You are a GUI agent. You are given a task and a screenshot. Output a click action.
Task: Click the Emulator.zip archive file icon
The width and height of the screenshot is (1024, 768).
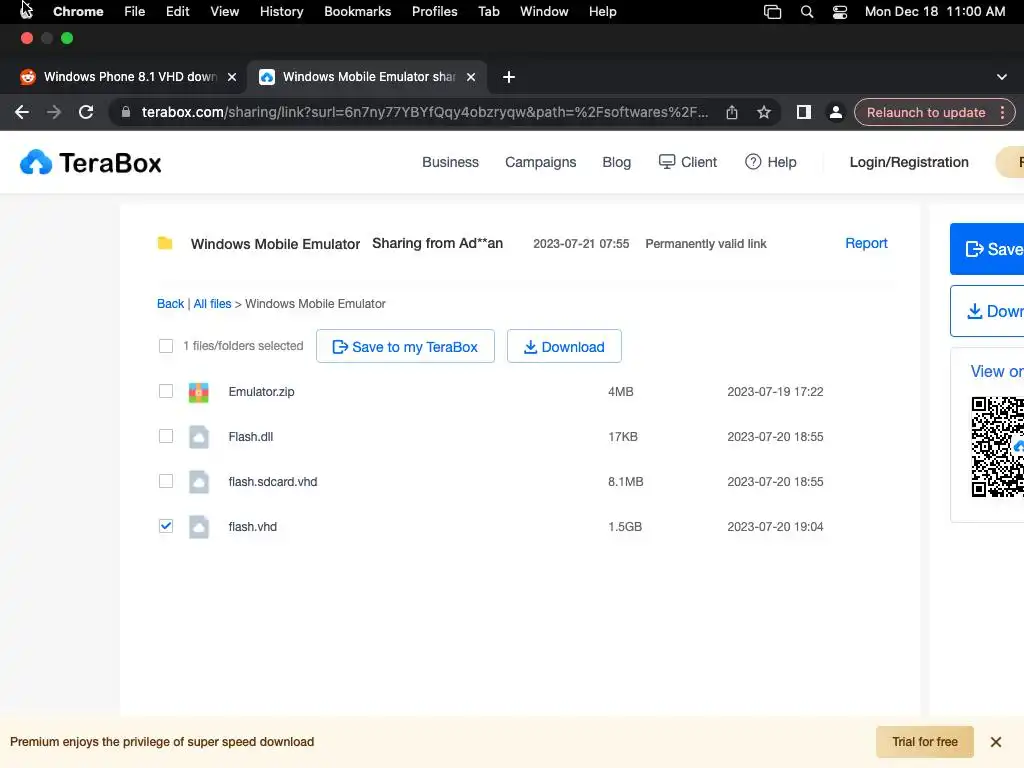pos(199,392)
